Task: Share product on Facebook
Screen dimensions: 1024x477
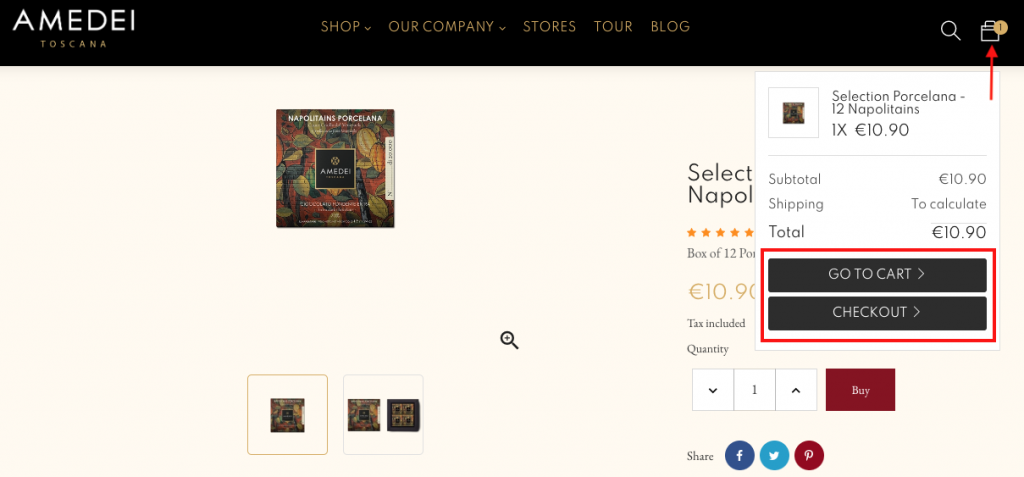Action: tap(740, 455)
